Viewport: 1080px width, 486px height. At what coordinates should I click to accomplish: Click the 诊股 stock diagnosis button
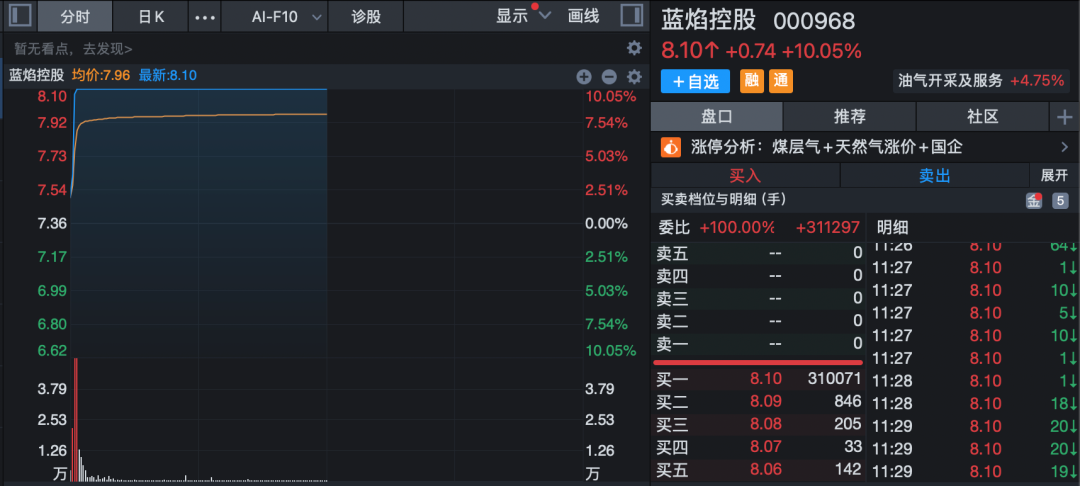click(x=367, y=17)
